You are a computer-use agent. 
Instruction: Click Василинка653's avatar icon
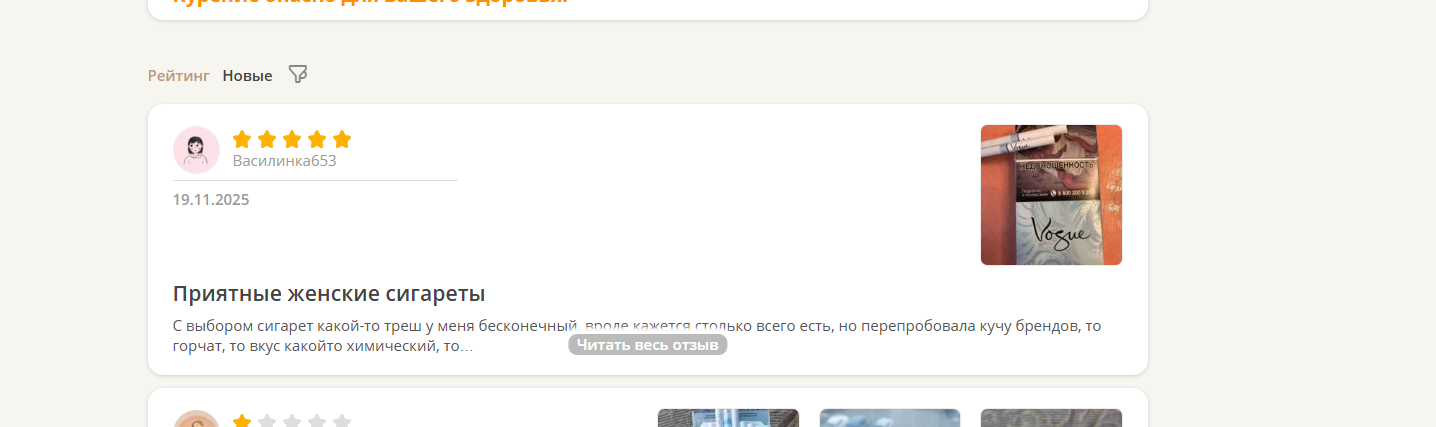click(x=196, y=149)
